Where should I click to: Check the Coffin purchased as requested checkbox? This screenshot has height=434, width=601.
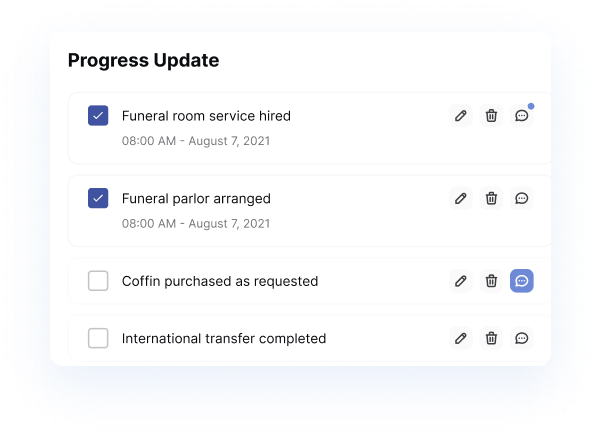click(x=98, y=281)
